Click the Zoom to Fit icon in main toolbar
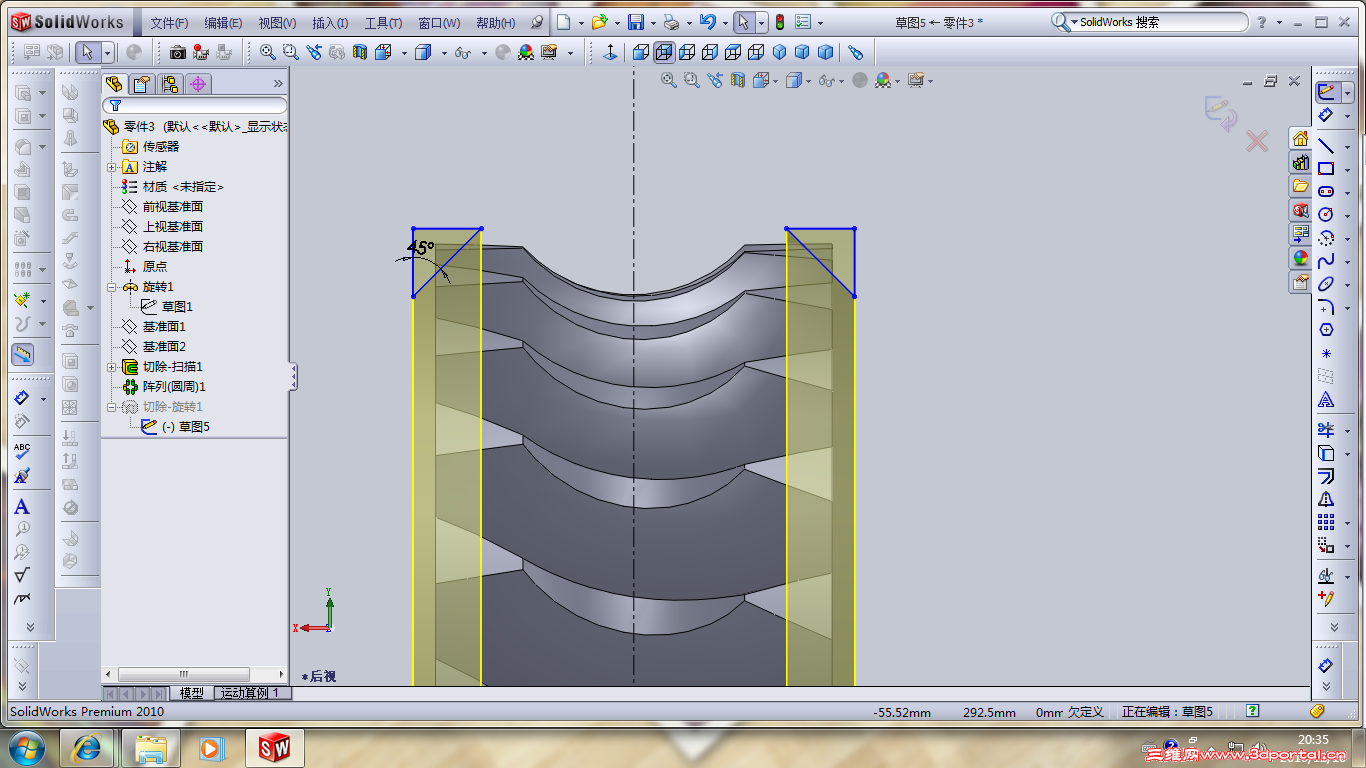Viewport: 1366px width, 768px height. point(267,52)
